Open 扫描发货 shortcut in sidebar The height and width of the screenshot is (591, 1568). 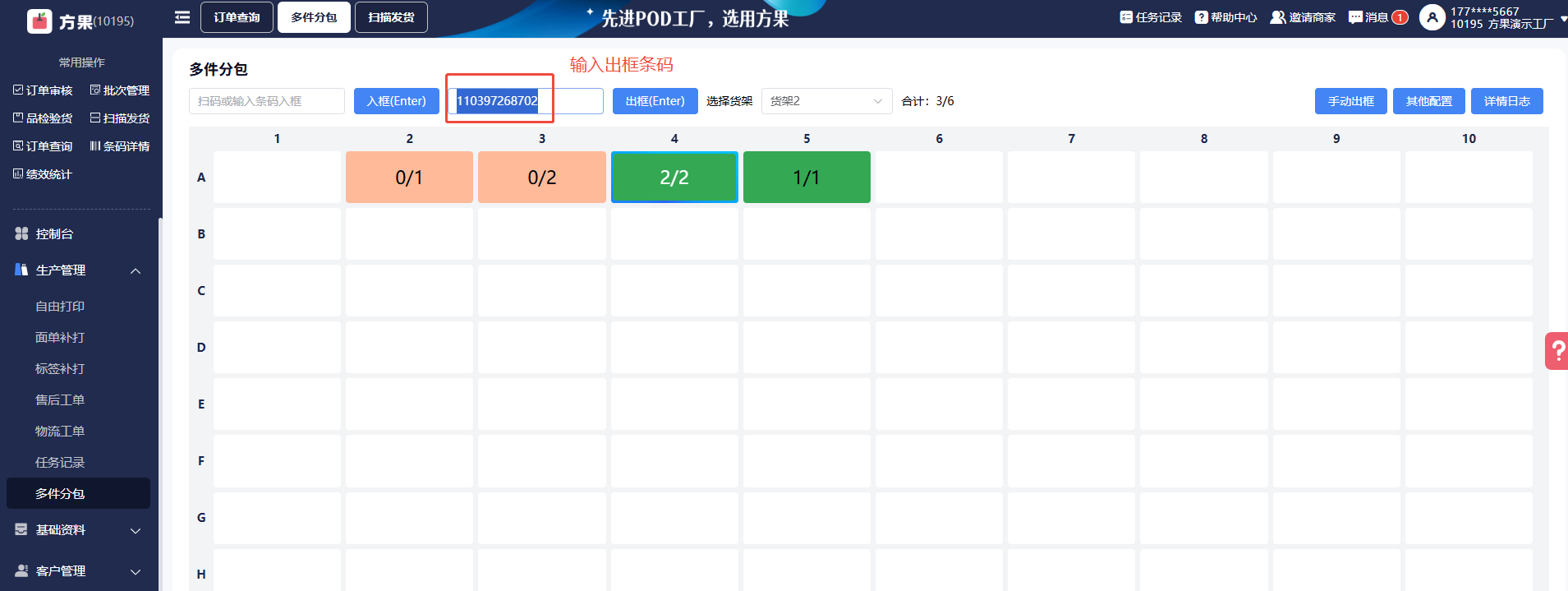(120, 118)
